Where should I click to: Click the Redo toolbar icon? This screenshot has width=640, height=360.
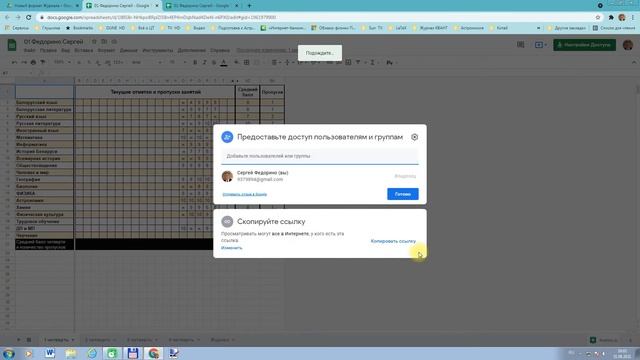[24, 62]
